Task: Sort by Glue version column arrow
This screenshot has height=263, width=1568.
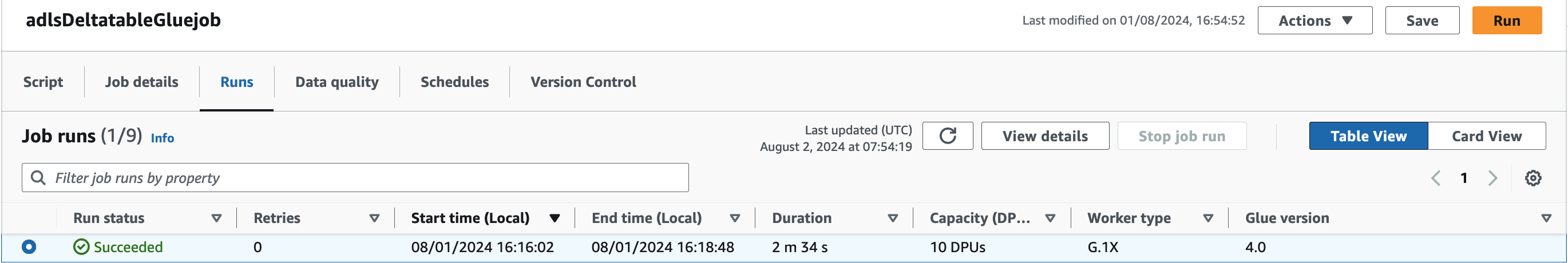Action: click(x=1546, y=218)
